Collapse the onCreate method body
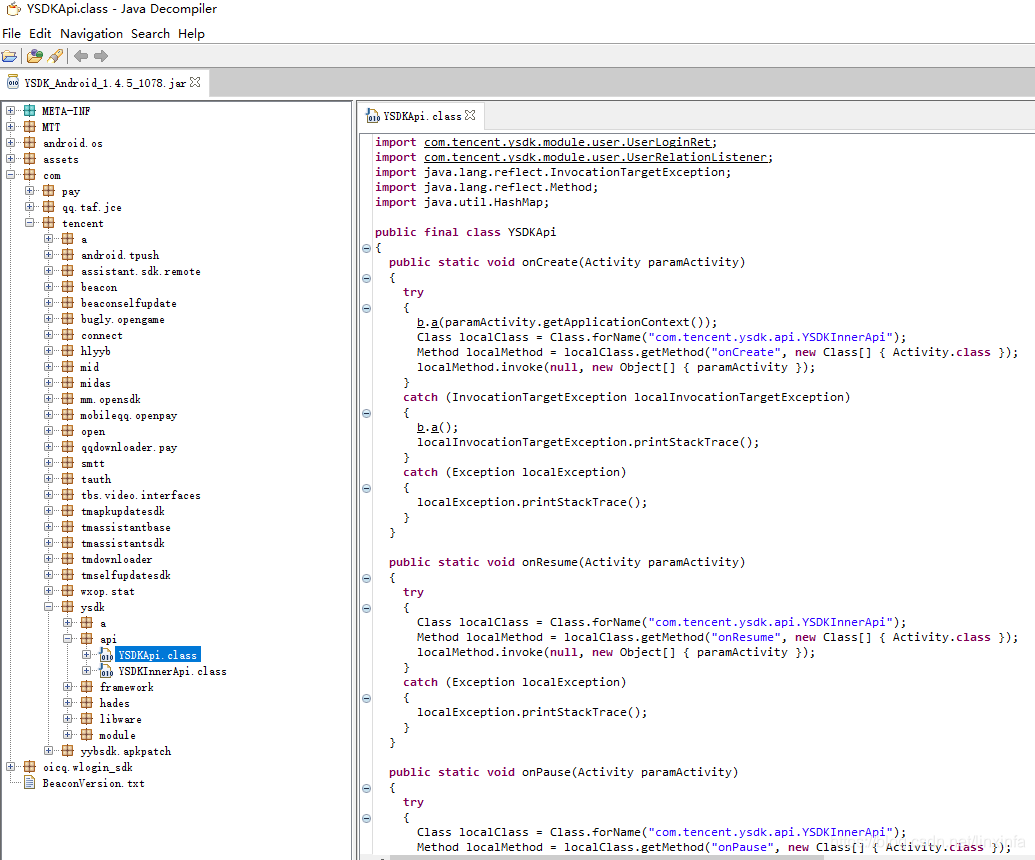The image size is (1035, 860). (x=368, y=277)
